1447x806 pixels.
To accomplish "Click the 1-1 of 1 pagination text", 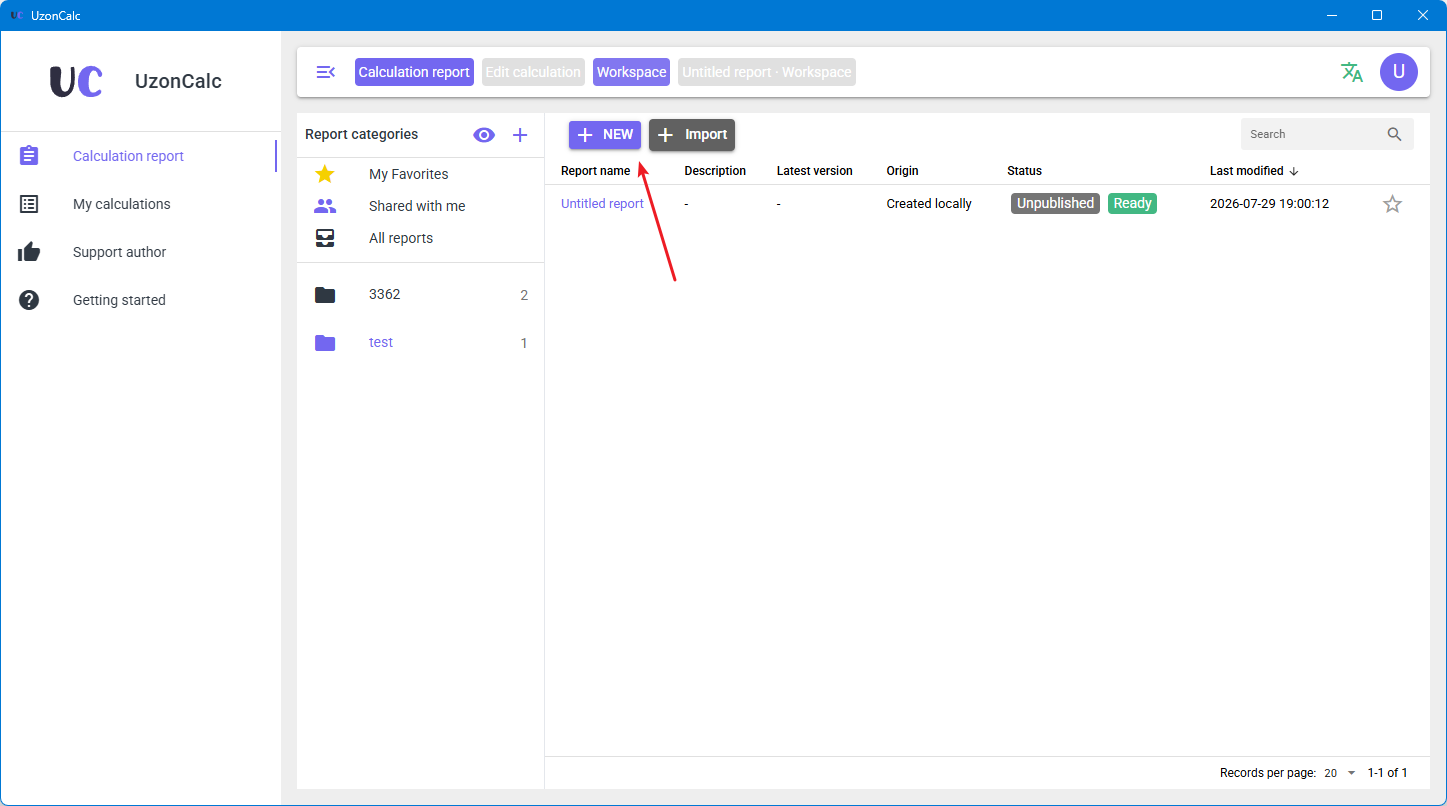I will pyautogui.click(x=1387, y=773).
